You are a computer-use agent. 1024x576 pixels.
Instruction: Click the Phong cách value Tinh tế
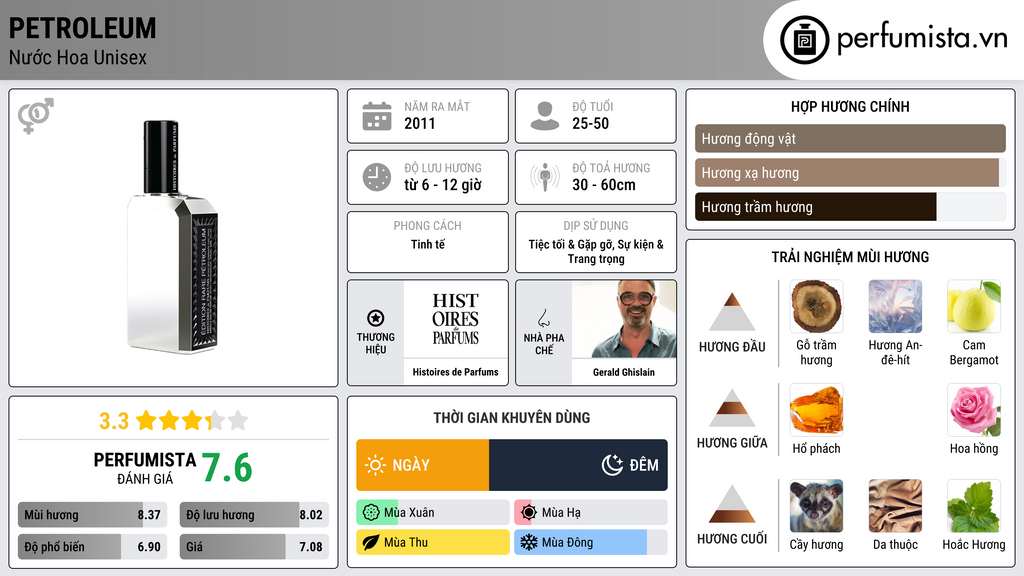(x=428, y=244)
